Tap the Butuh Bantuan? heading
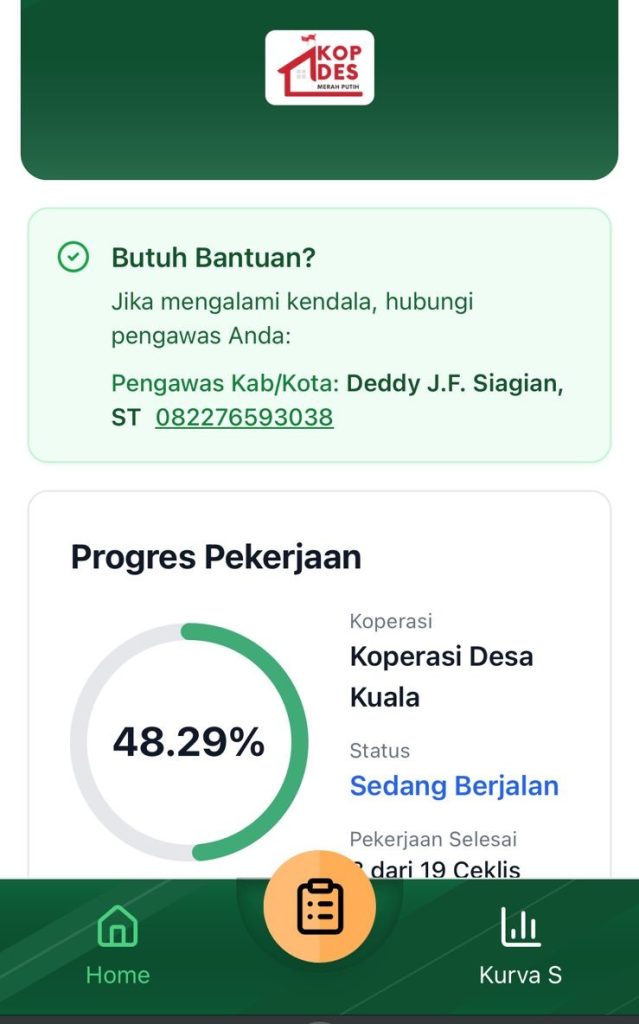The image size is (639, 1024). click(x=213, y=258)
